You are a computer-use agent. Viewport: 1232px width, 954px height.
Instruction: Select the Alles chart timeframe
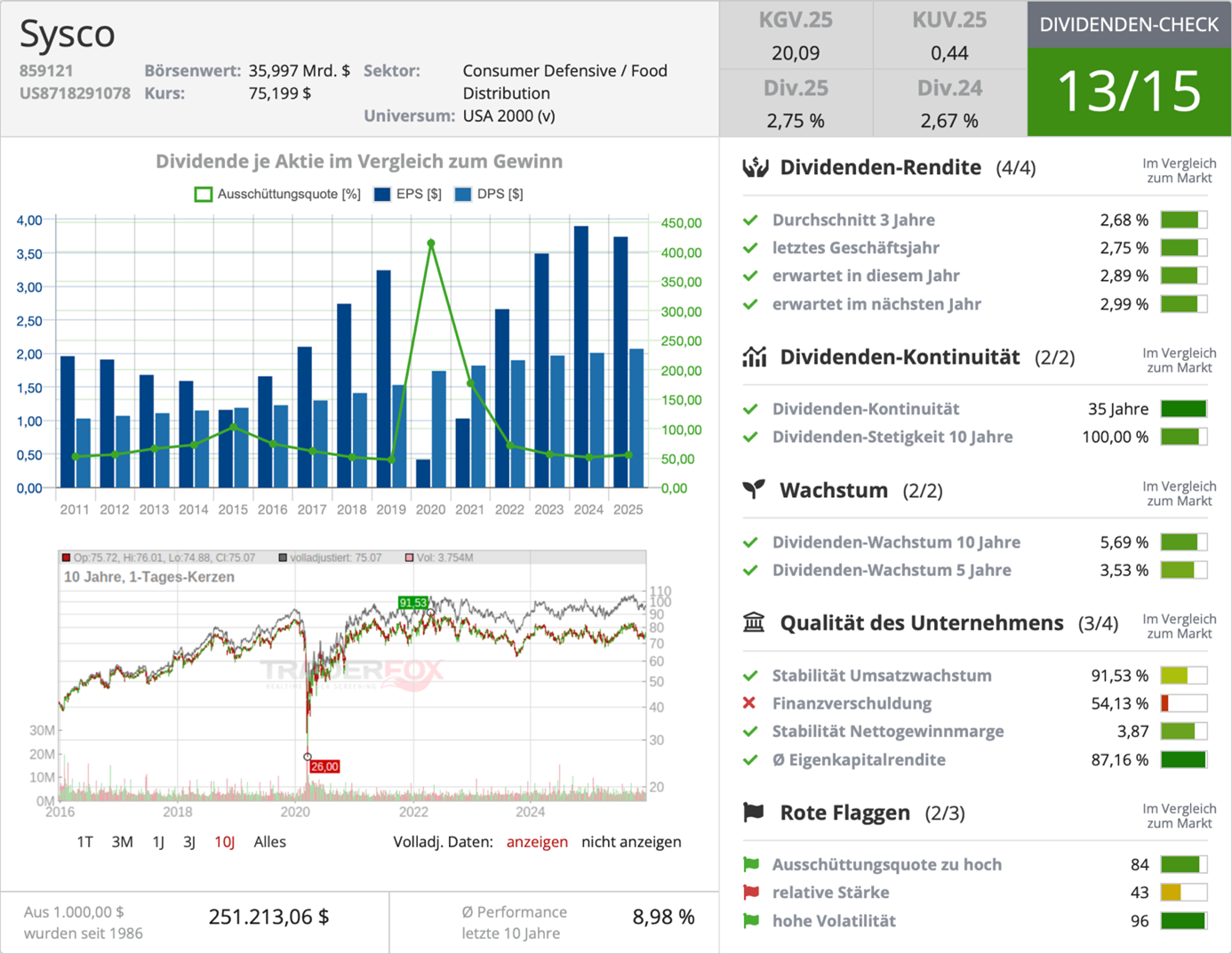[269, 841]
